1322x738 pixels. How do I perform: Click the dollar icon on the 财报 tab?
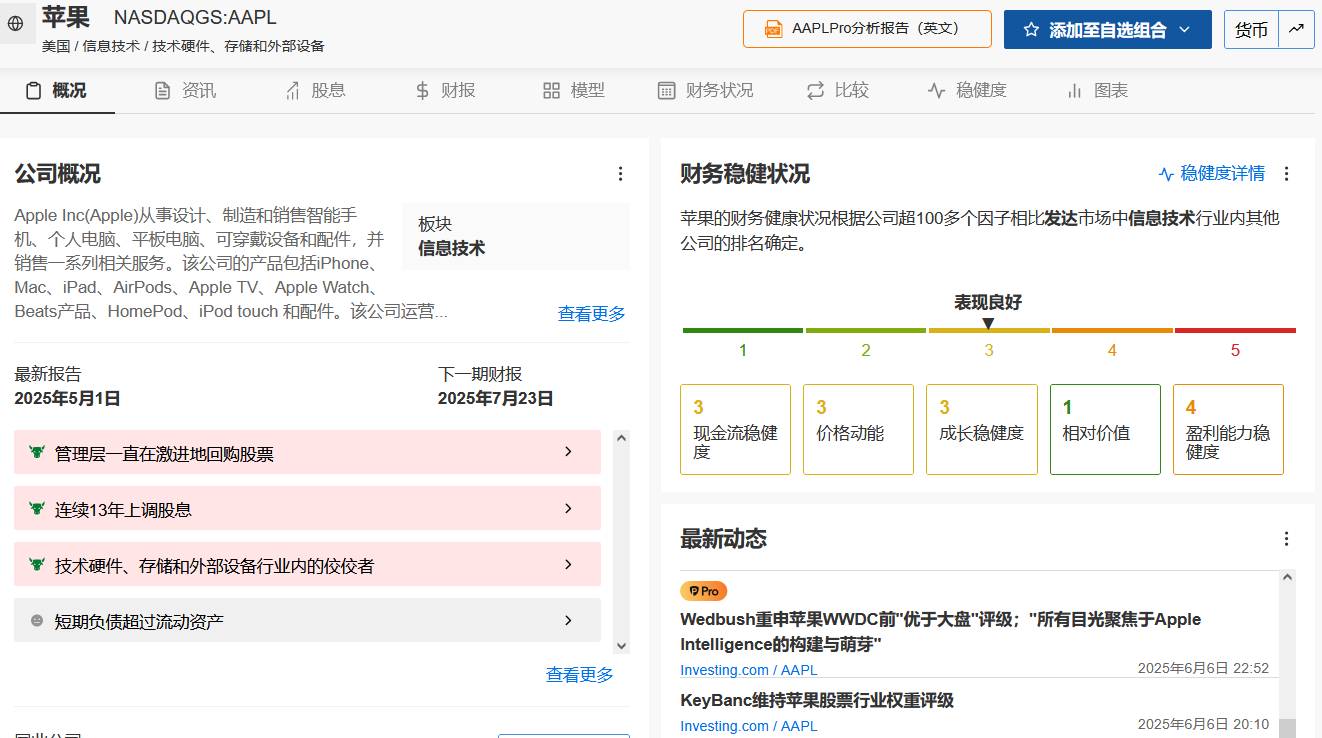tap(422, 91)
